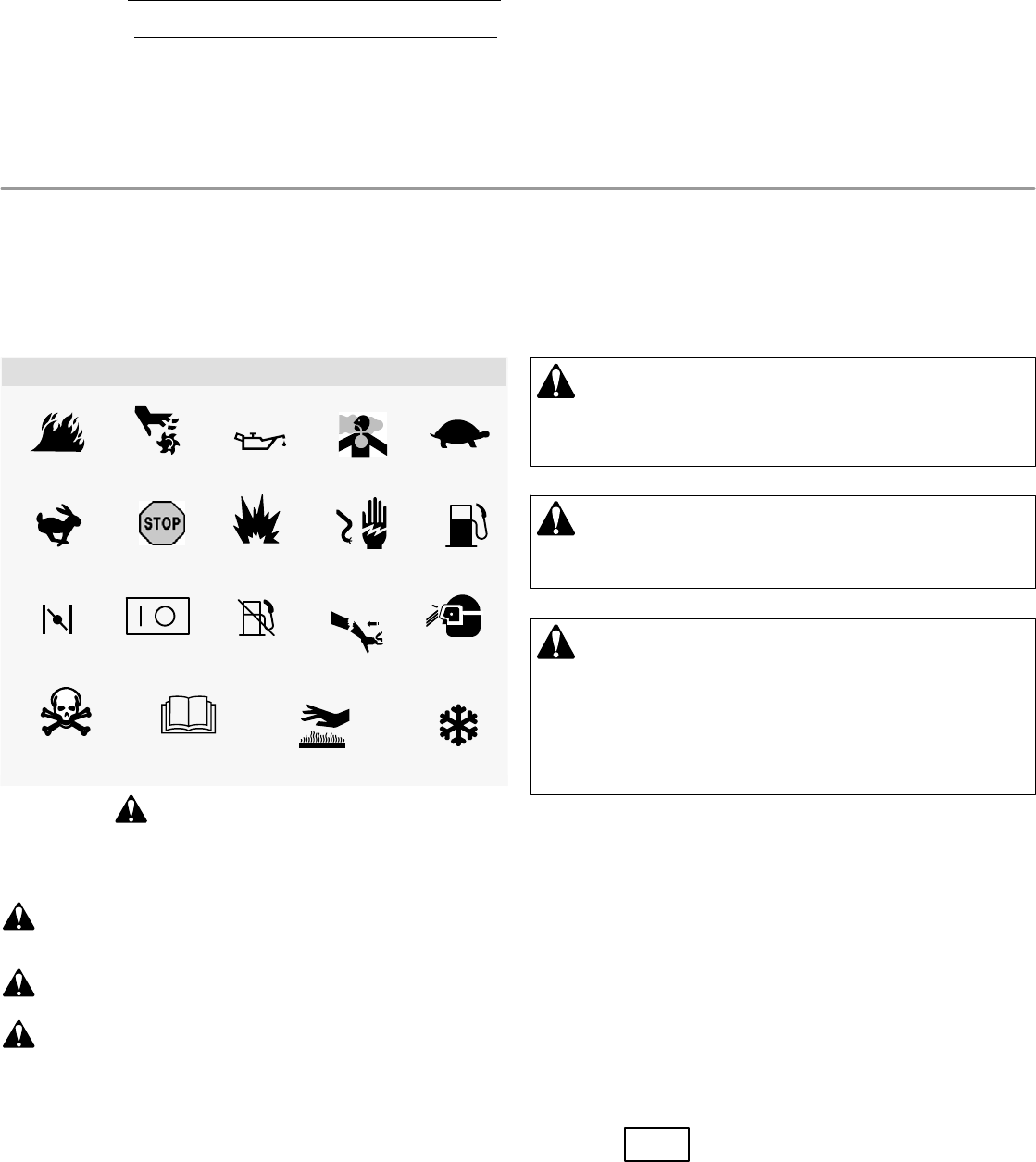Screen dimensions: 1036x1162
Task: Click the empty box at page bottom
Action: coord(656,1143)
